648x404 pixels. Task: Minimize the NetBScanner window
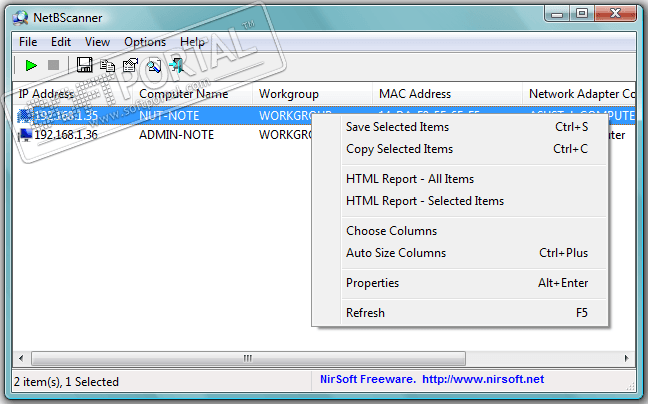tap(557, 14)
